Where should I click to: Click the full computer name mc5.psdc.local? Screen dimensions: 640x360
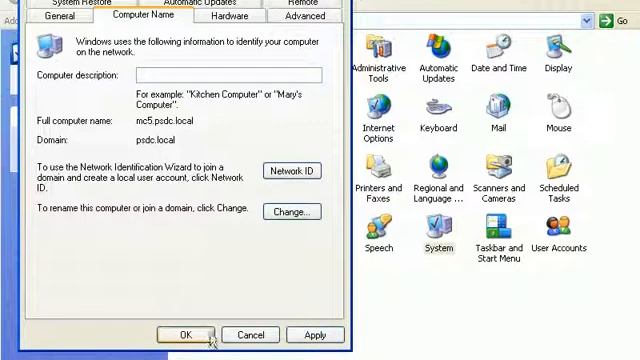pos(164,121)
